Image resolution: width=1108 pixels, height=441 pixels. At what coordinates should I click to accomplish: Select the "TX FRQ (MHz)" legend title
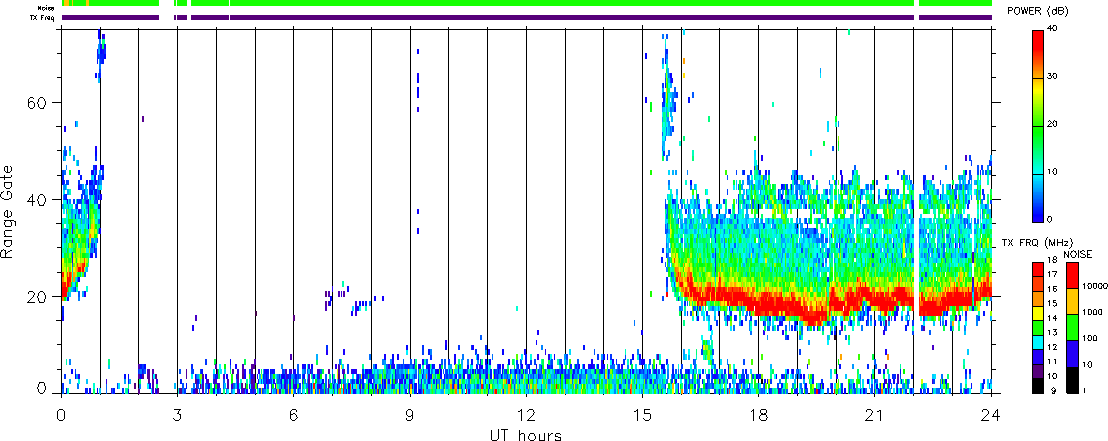tap(1035, 242)
